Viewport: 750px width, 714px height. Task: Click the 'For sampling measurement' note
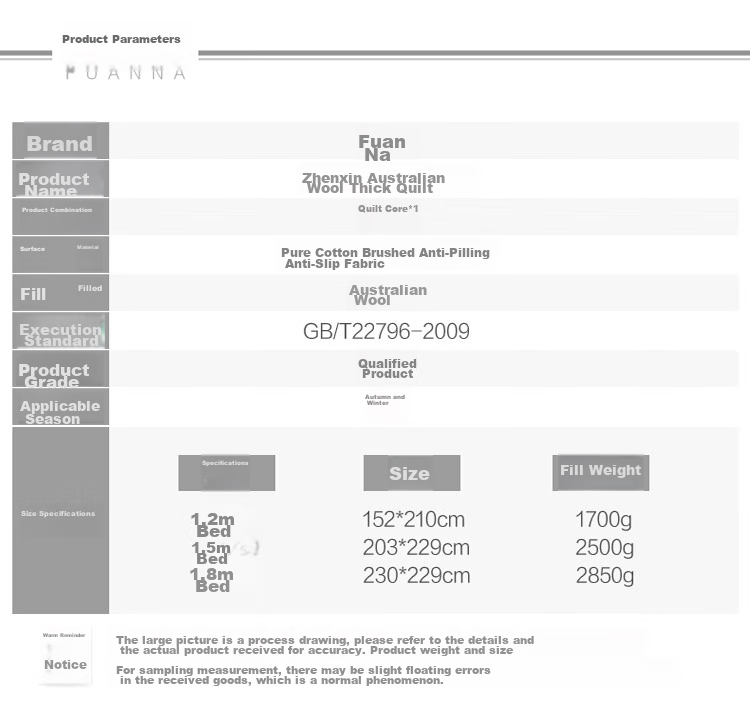click(x=303, y=675)
